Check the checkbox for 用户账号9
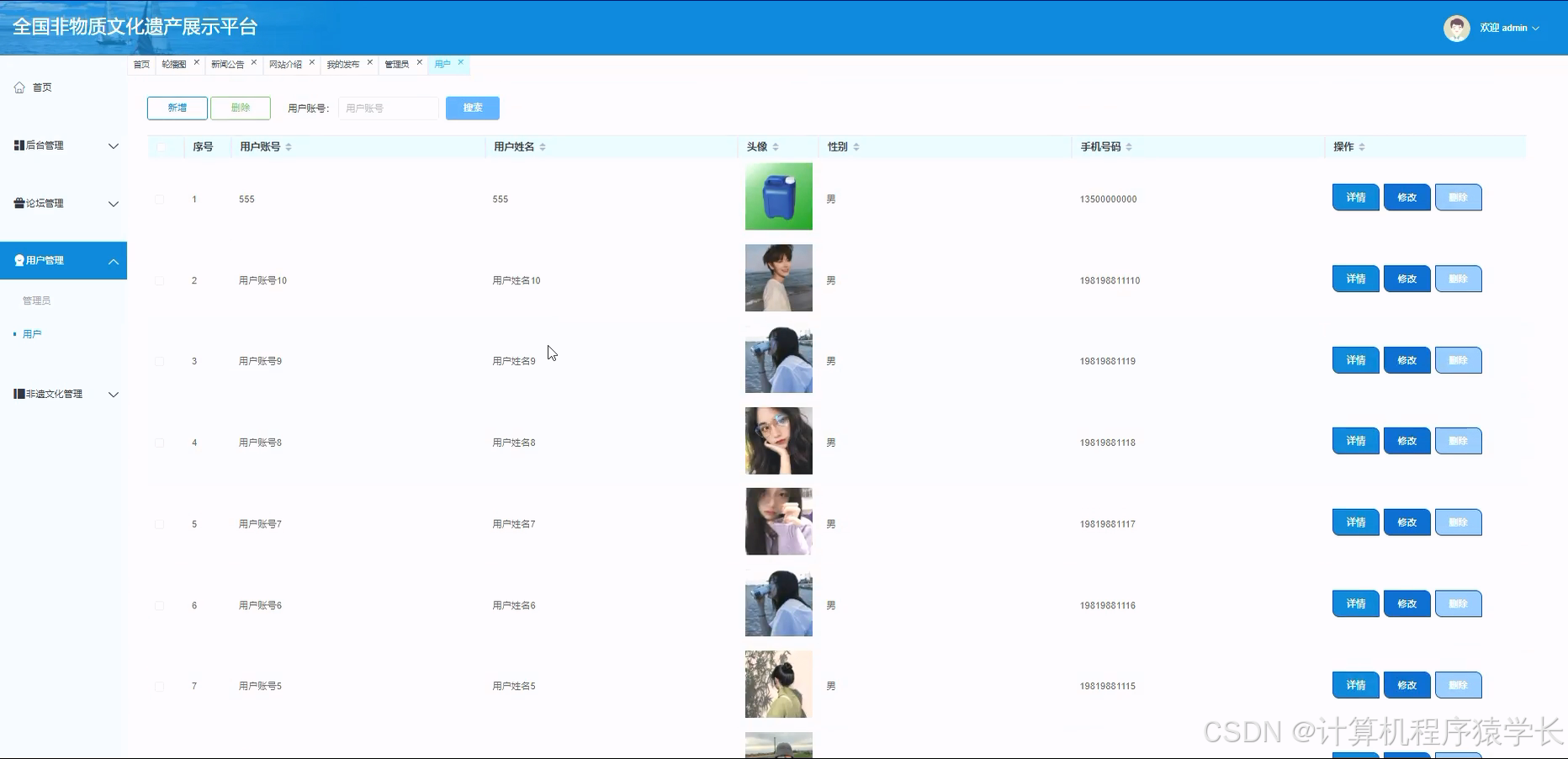 [x=159, y=361]
